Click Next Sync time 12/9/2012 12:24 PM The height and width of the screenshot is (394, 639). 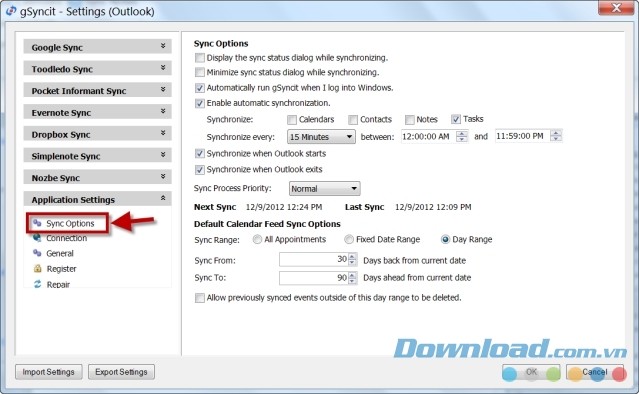(x=284, y=207)
